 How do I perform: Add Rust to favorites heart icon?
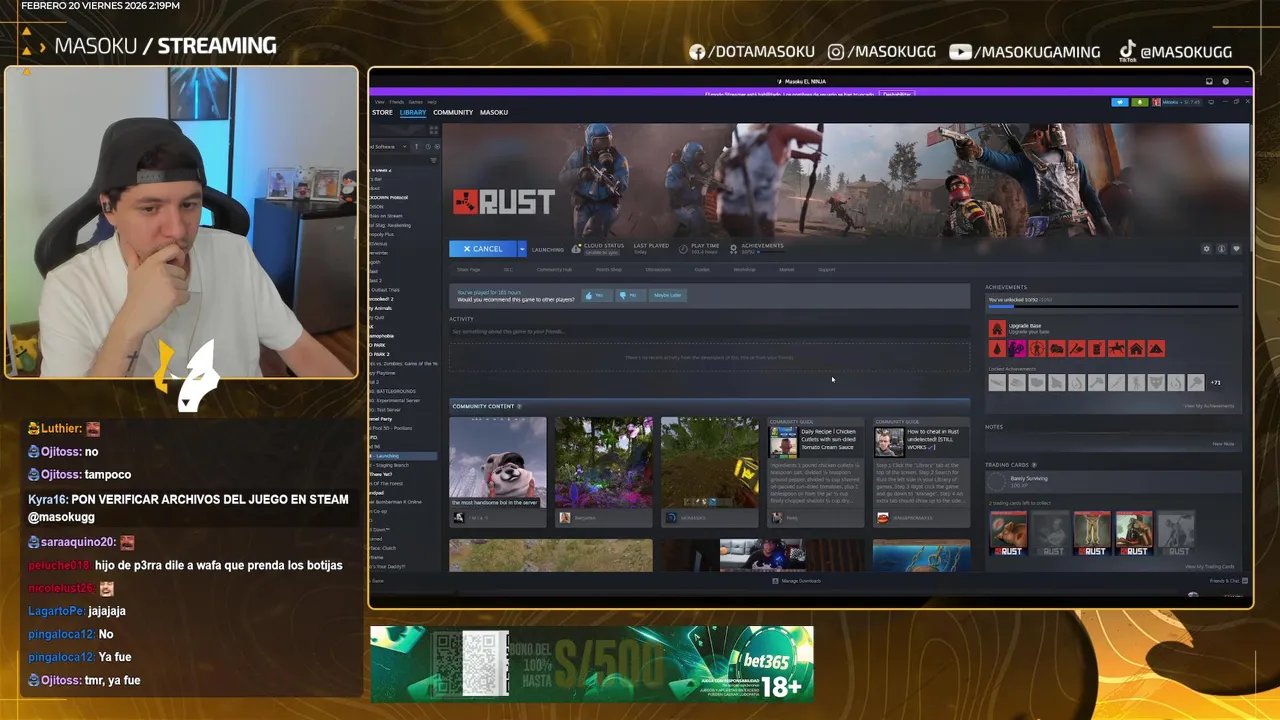point(1236,249)
